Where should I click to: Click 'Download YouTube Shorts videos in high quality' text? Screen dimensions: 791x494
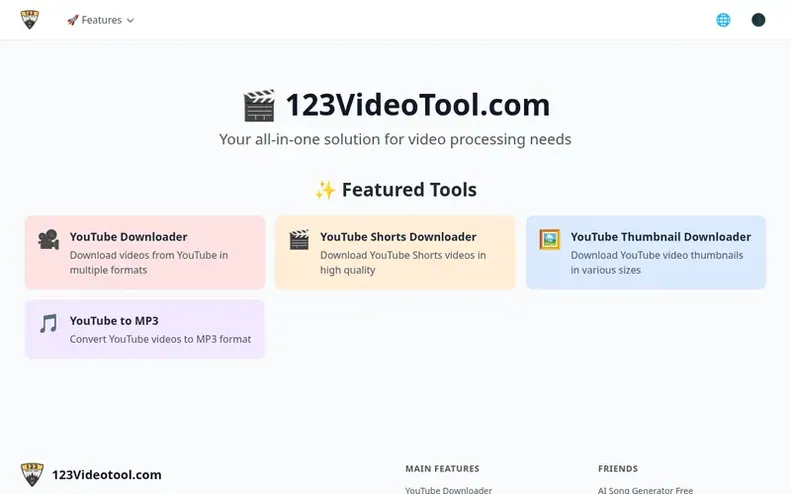coord(403,262)
